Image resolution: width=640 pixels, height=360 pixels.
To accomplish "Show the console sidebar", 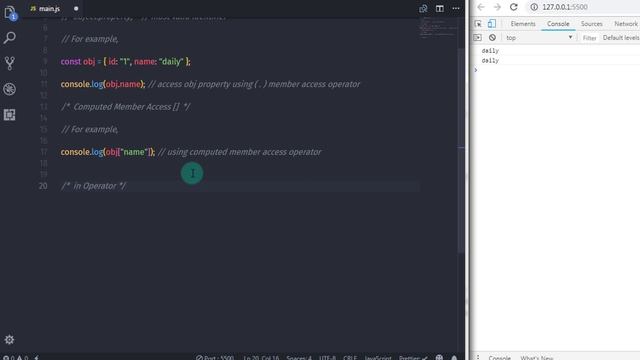I will pyautogui.click(x=477, y=38).
